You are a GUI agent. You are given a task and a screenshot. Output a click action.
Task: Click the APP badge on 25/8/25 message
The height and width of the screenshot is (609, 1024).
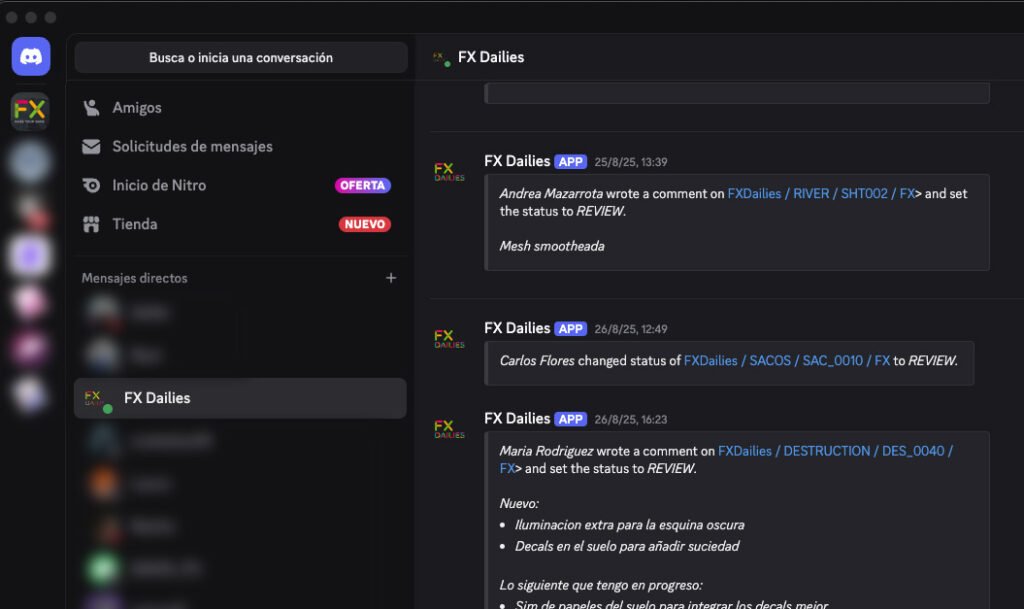571,162
